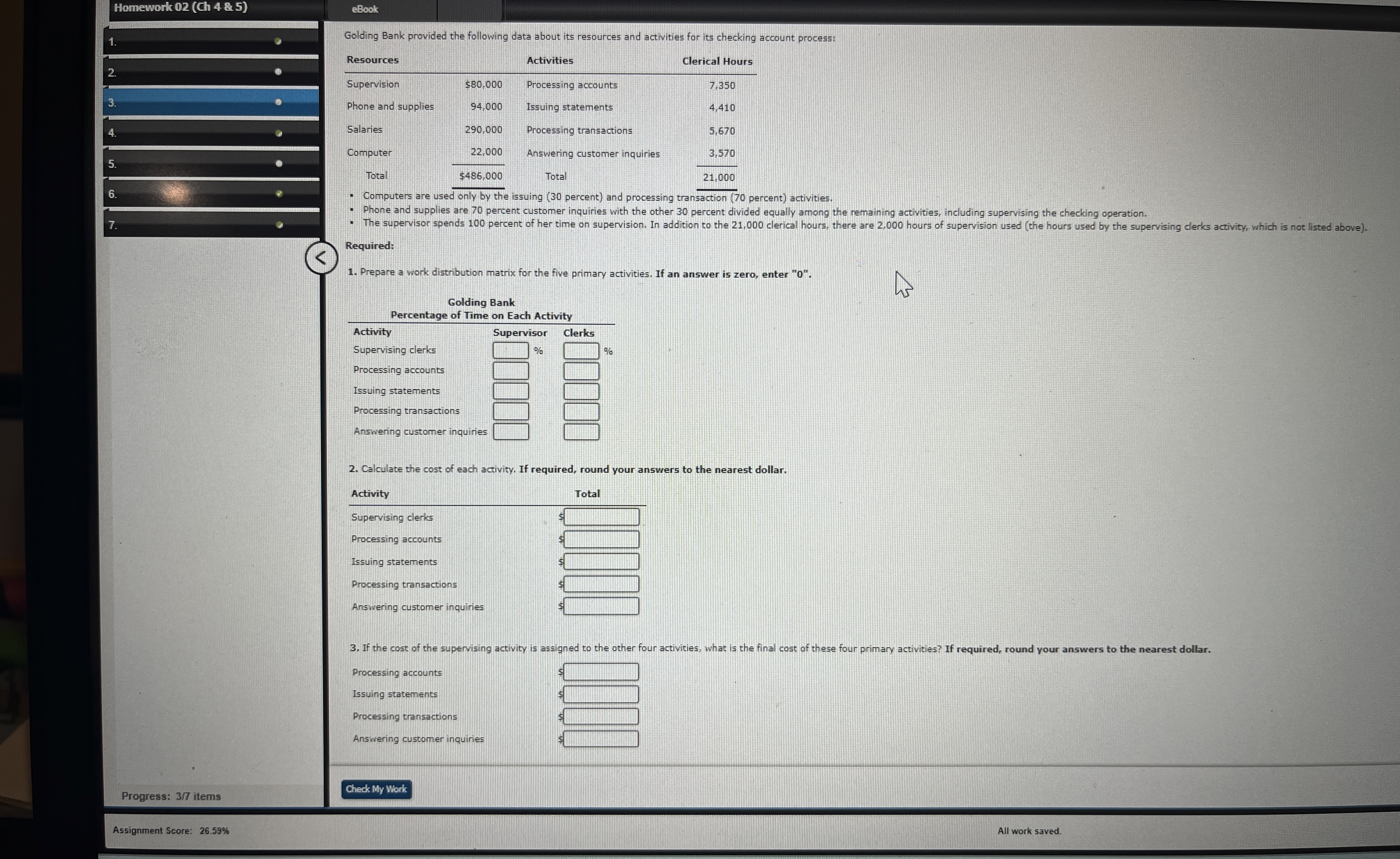
Task: Click status dot for question 2
Action: (278, 72)
